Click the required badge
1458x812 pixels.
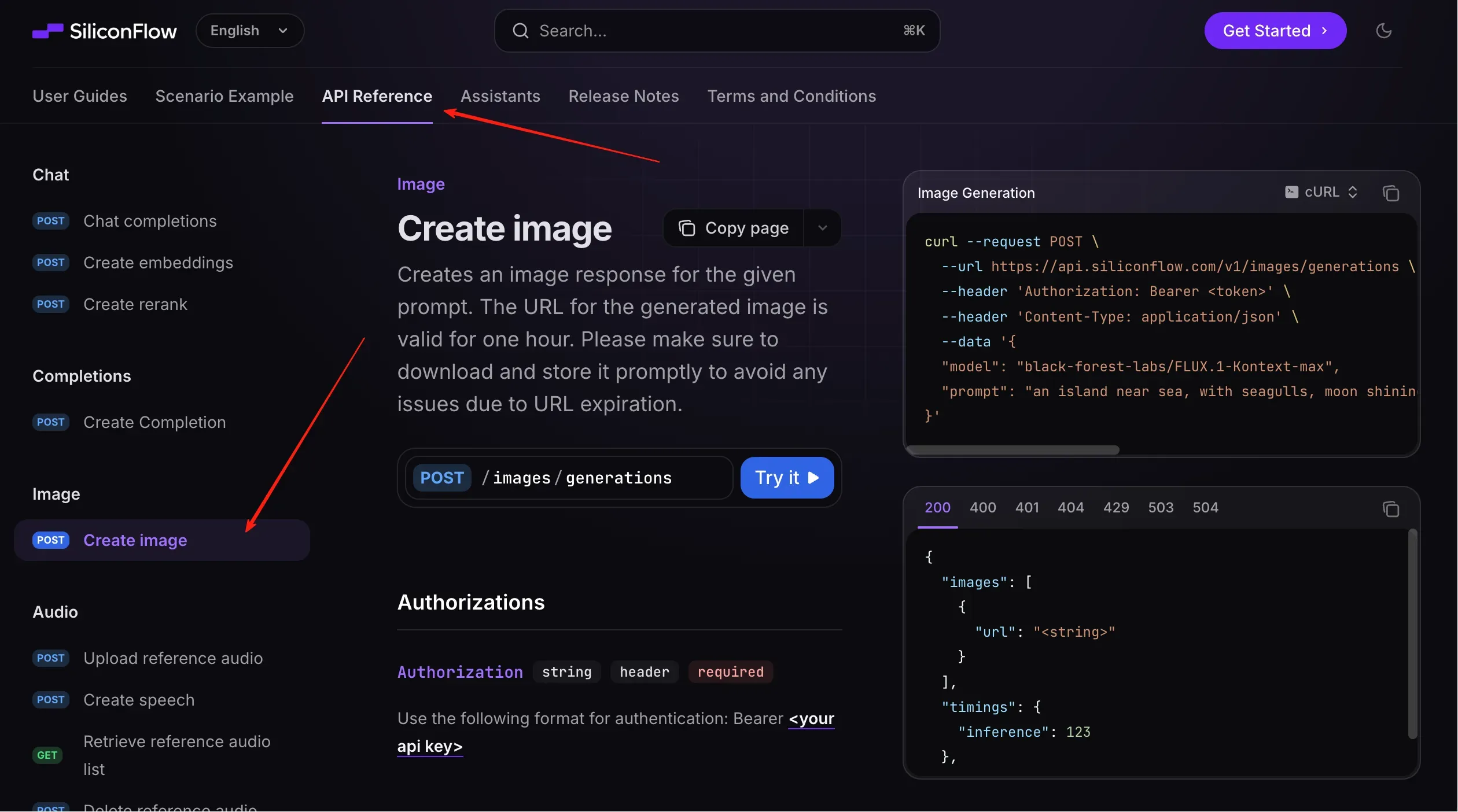click(730, 672)
